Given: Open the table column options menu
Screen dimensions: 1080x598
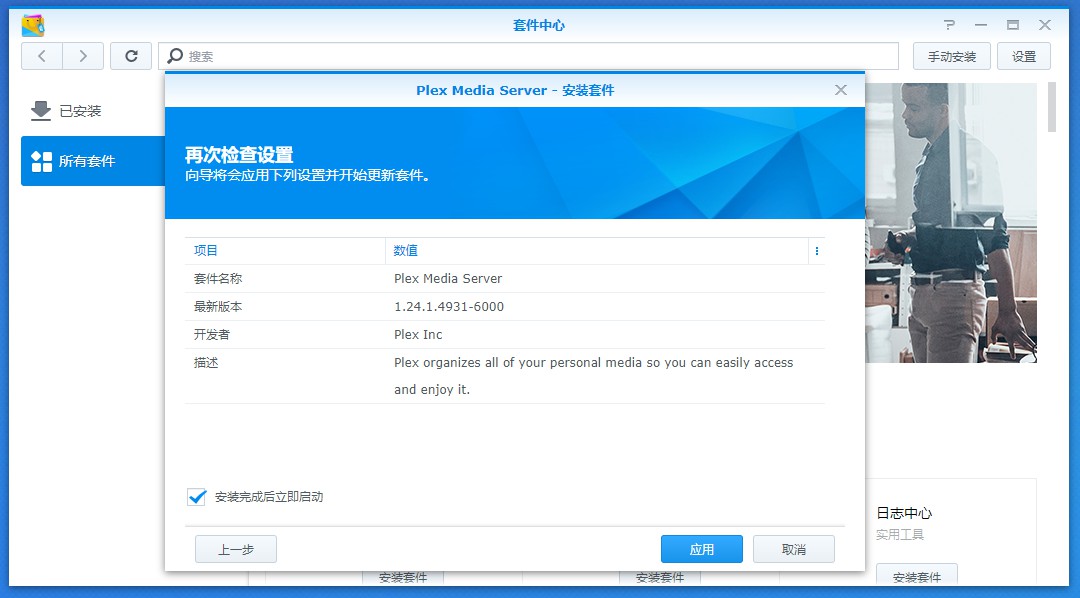Looking at the screenshot, I should 817,251.
